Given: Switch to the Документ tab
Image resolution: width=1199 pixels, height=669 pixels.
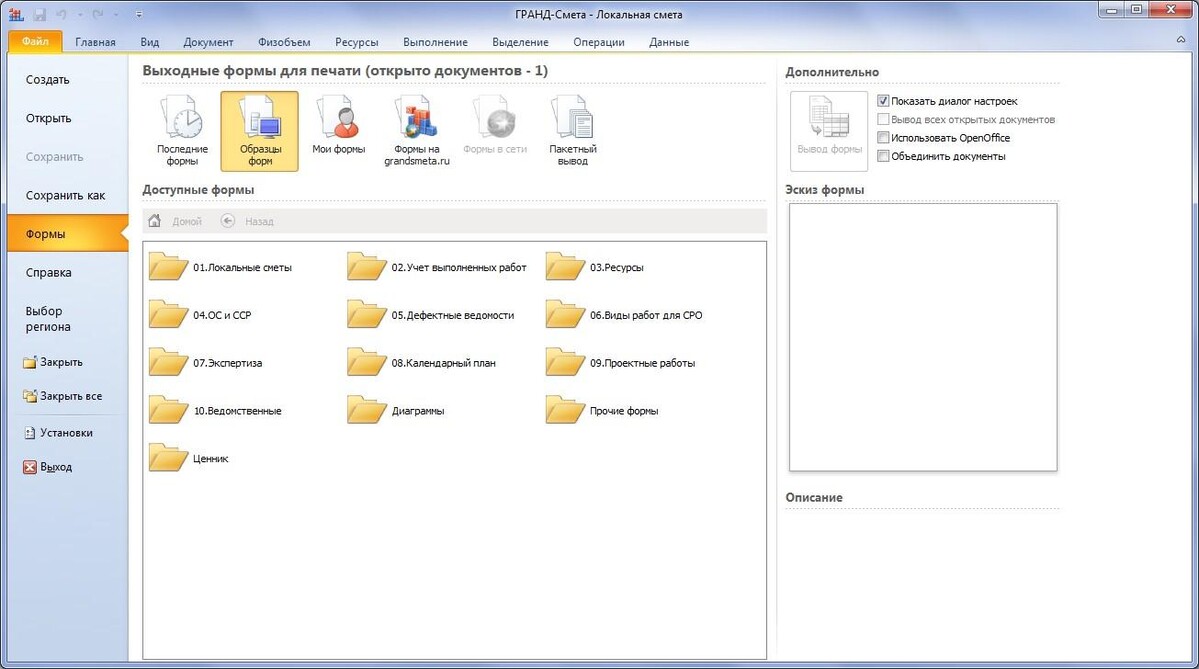Looking at the screenshot, I should click(208, 42).
